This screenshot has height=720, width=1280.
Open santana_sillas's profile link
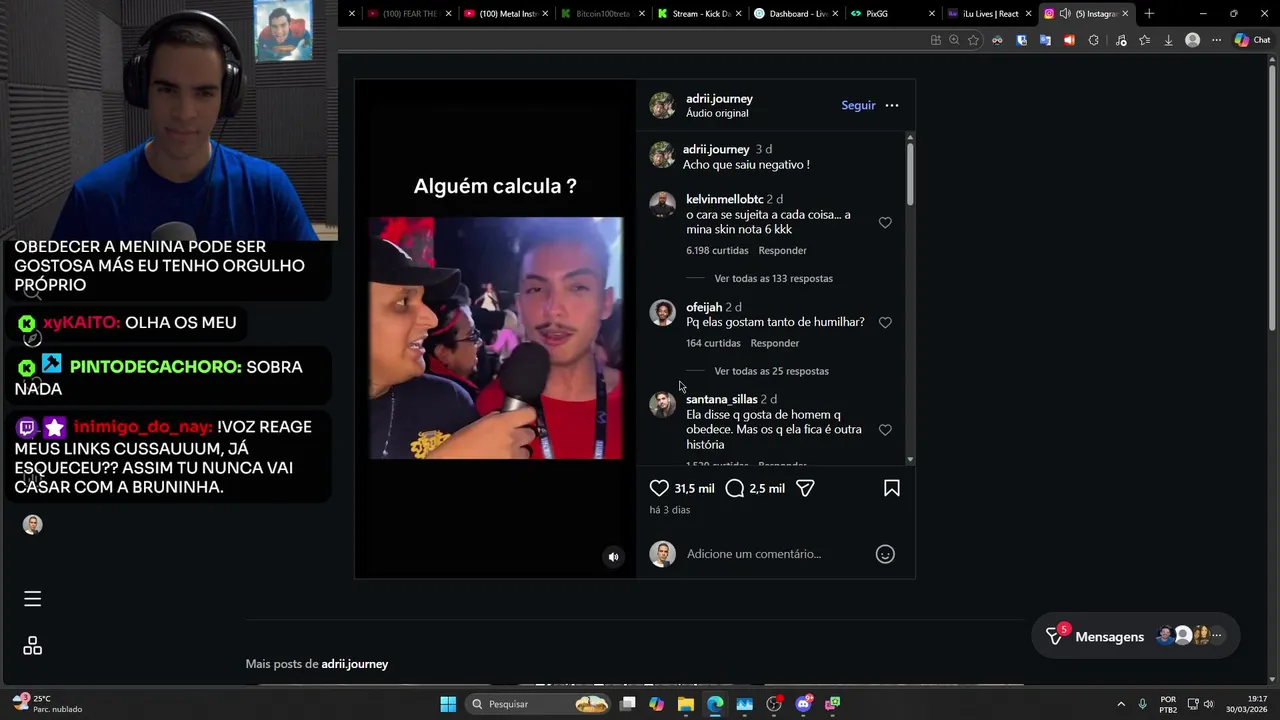(721, 399)
